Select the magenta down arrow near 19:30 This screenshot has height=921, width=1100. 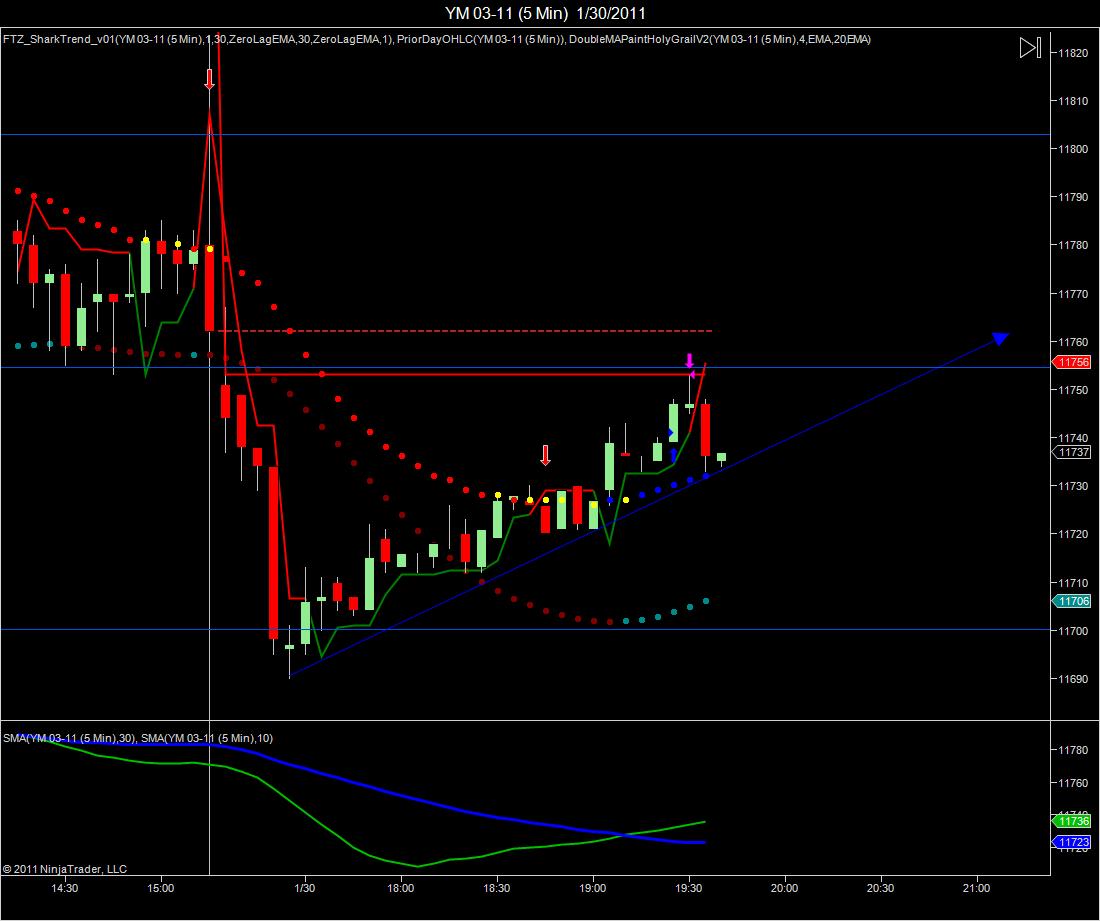(690, 361)
